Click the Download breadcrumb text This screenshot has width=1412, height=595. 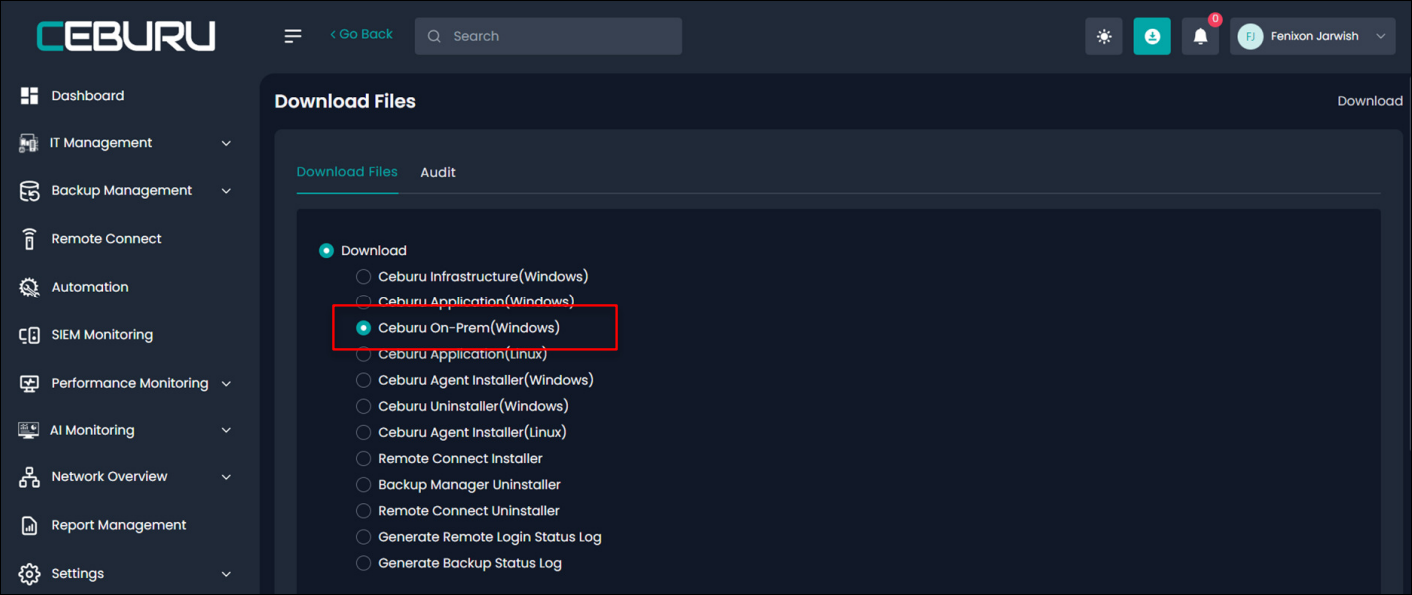tap(1370, 101)
